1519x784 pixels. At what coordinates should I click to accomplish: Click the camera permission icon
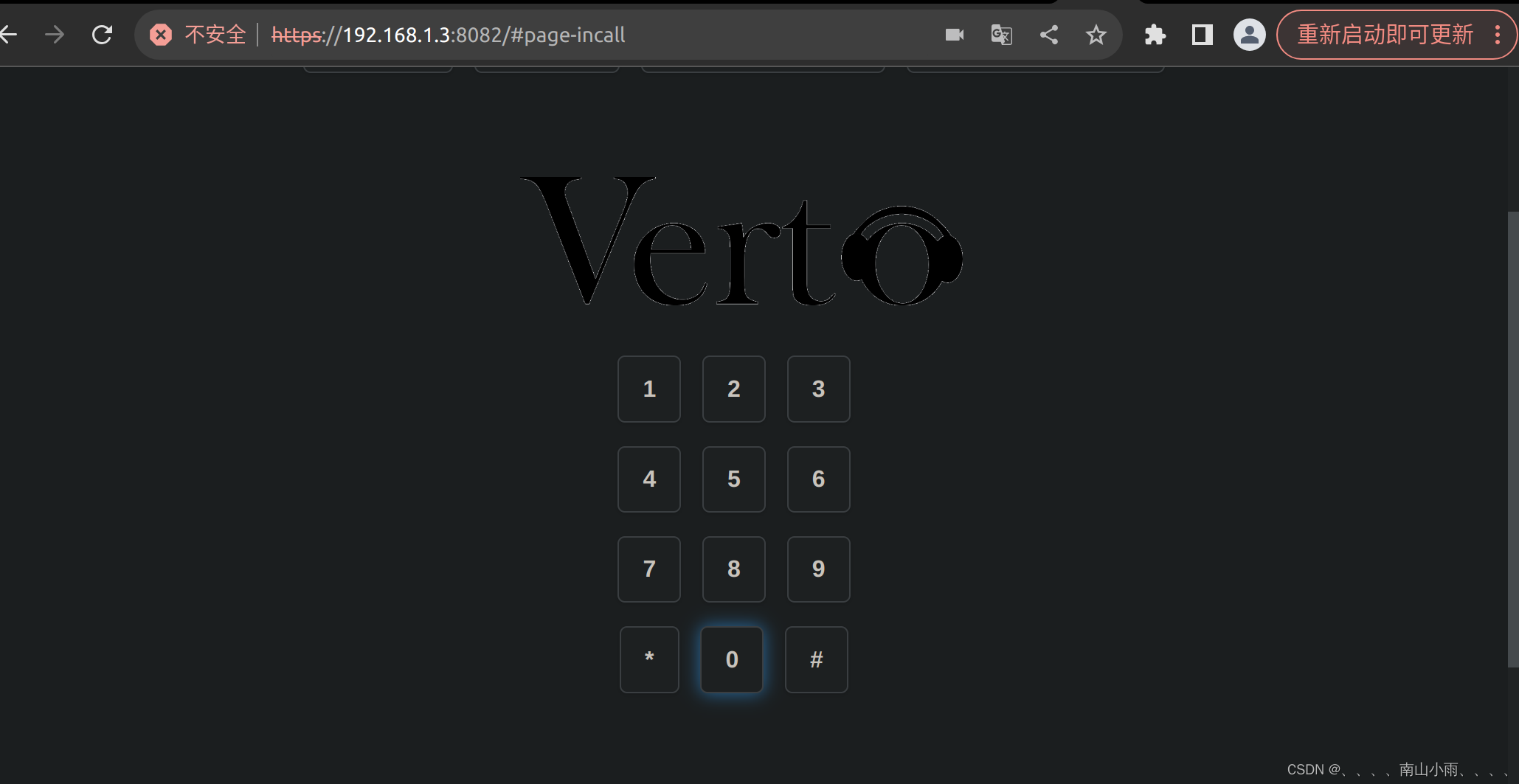click(955, 35)
